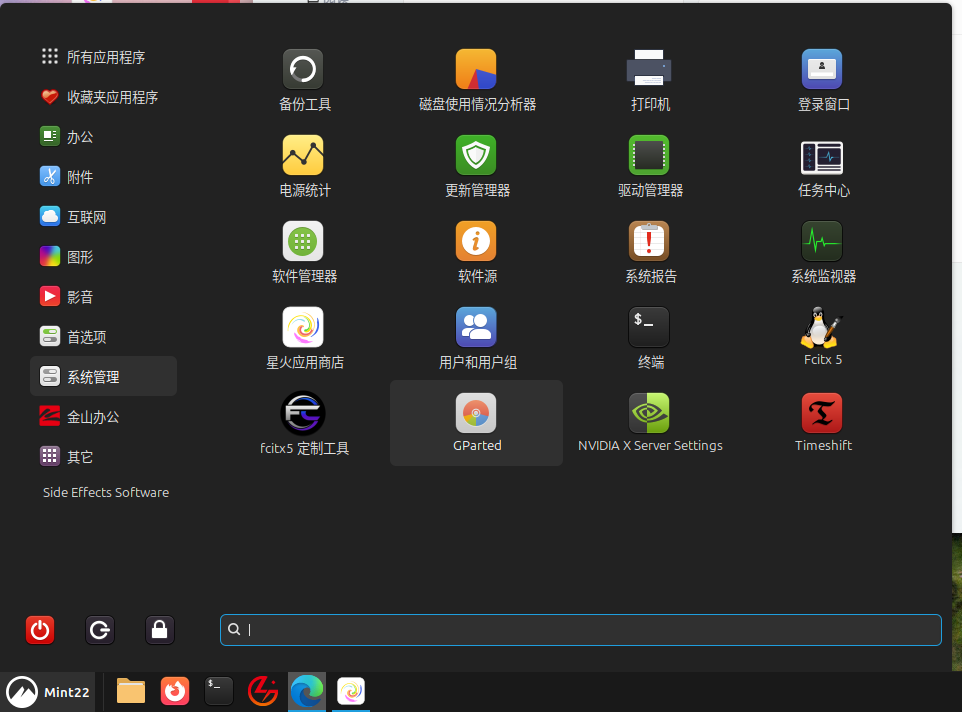
Task: Open the 影音 multimedia category
Action: click(x=103, y=297)
